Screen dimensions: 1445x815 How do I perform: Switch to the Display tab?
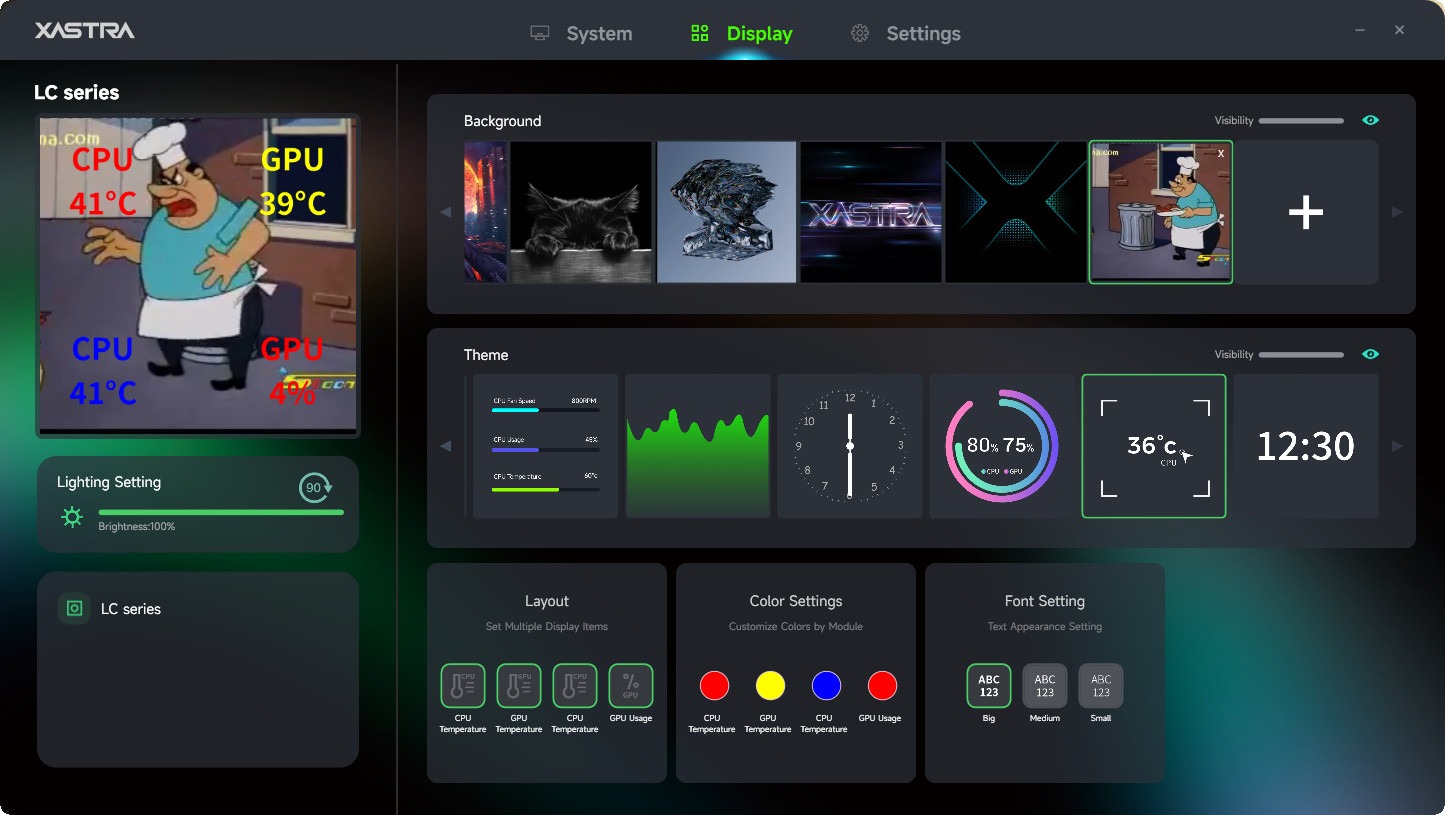point(741,33)
